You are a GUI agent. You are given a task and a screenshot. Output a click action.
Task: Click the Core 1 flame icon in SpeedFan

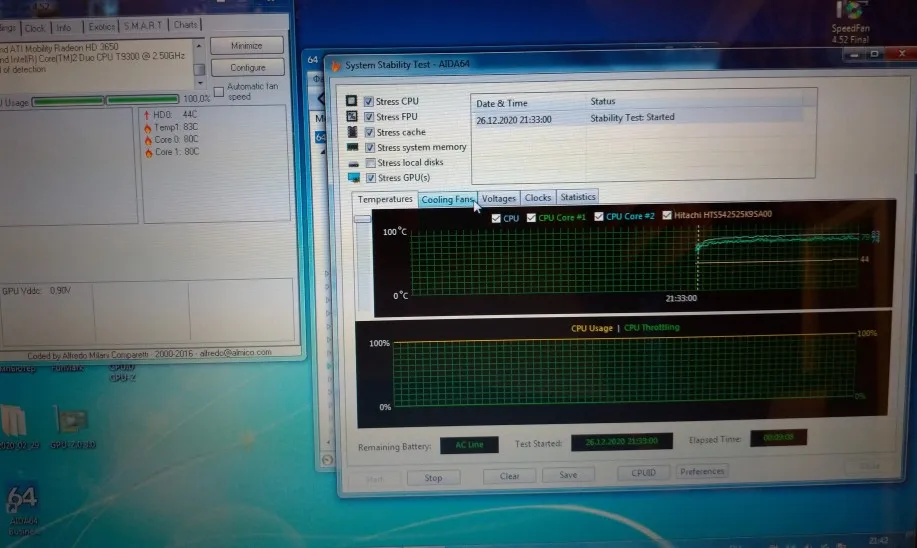[149, 153]
